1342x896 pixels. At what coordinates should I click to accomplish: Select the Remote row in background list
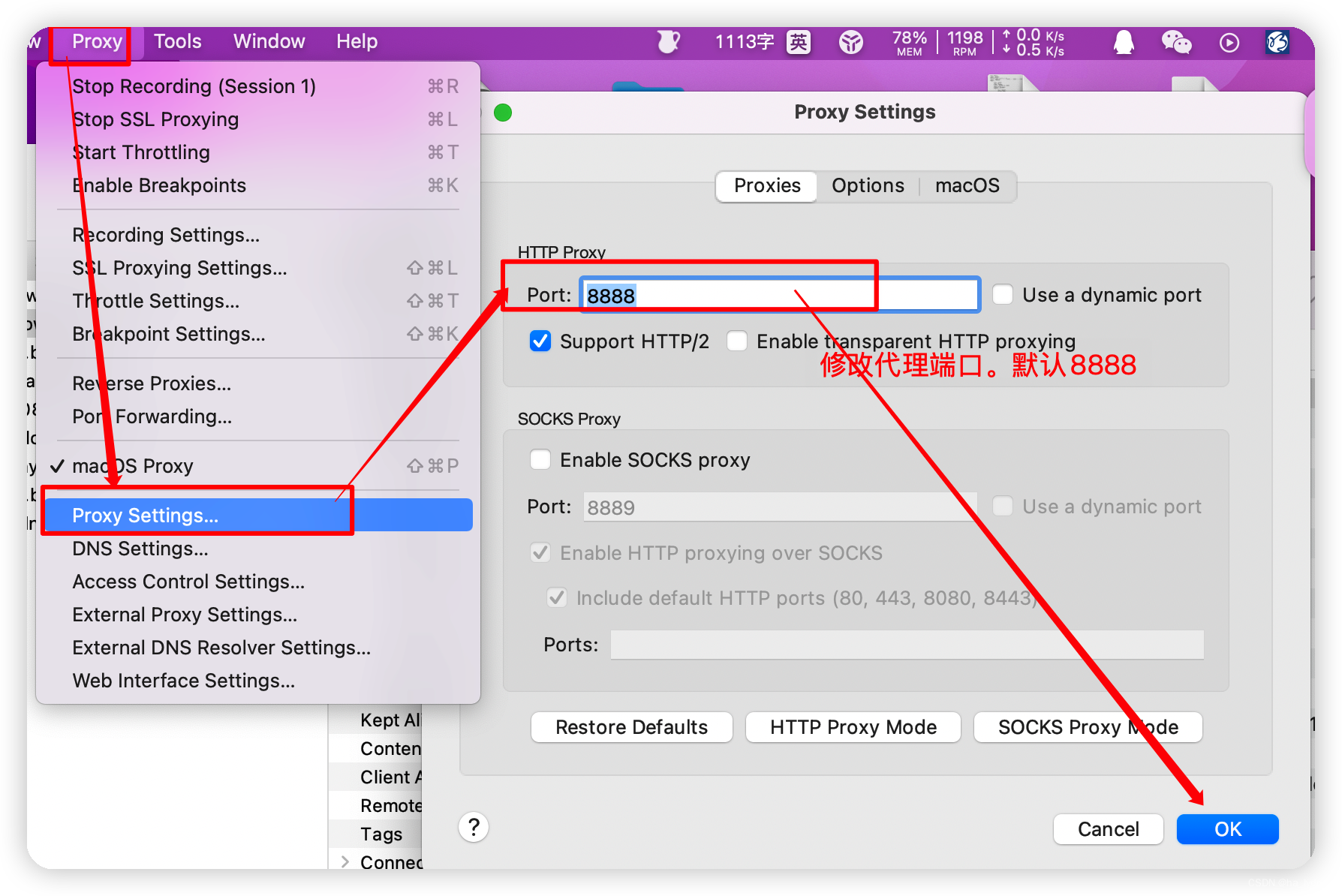point(375,805)
